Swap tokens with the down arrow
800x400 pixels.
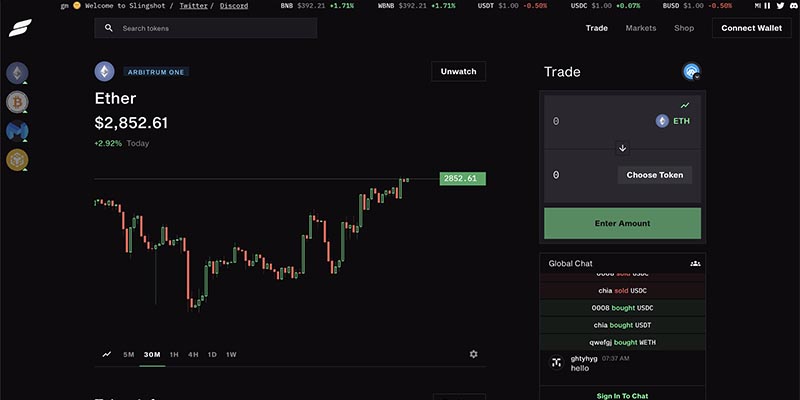tap(622, 148)
